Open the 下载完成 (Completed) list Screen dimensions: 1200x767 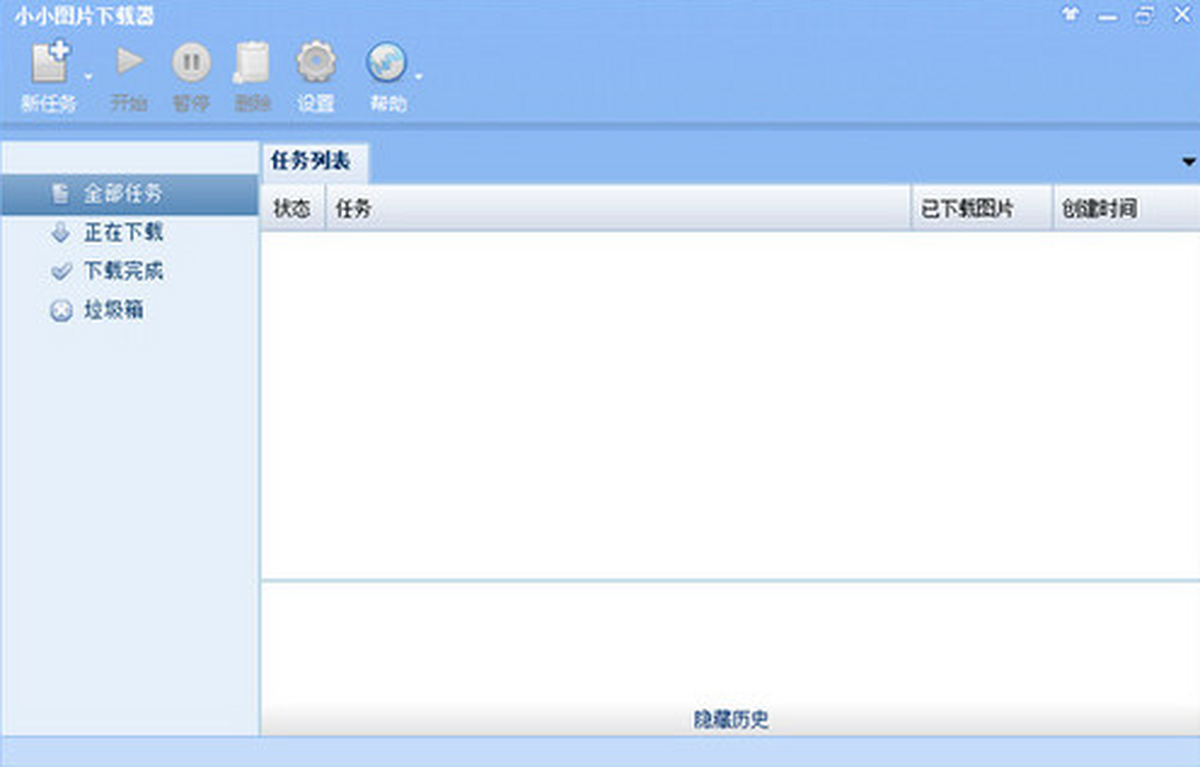[x=123, y=271]
